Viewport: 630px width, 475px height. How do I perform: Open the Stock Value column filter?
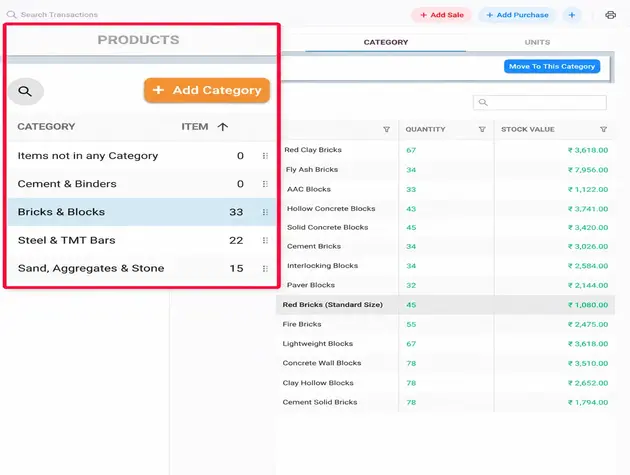click(603, 129)
